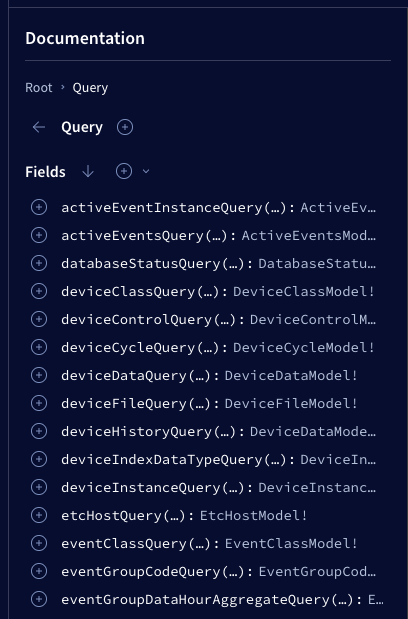Add databaseStatusQuery field with plus icon
The image size is (408, 619).
[x=39, y=263]
